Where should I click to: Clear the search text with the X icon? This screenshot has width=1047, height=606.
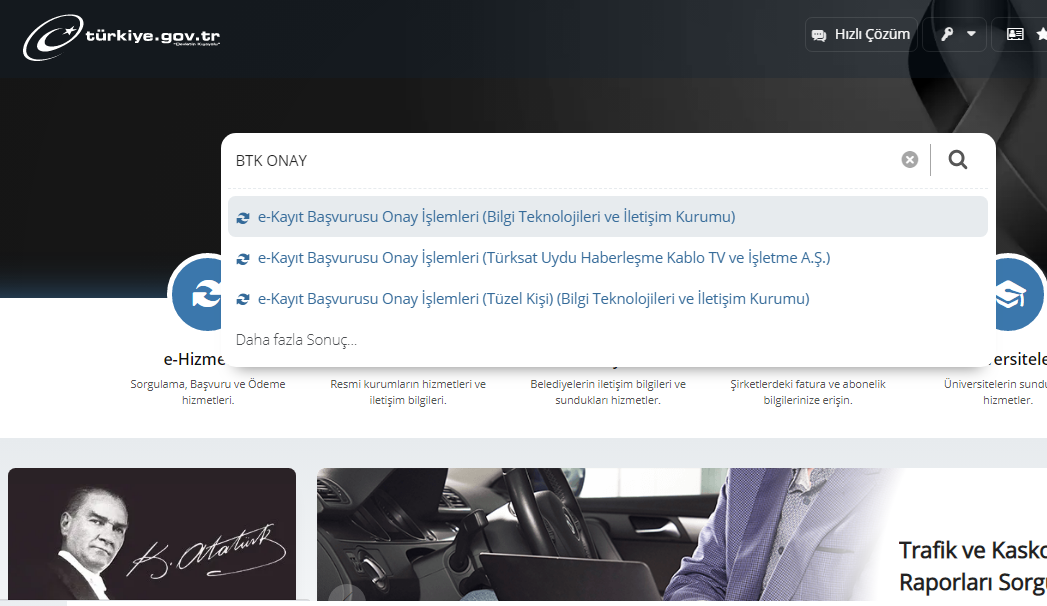tap(909, 160)
